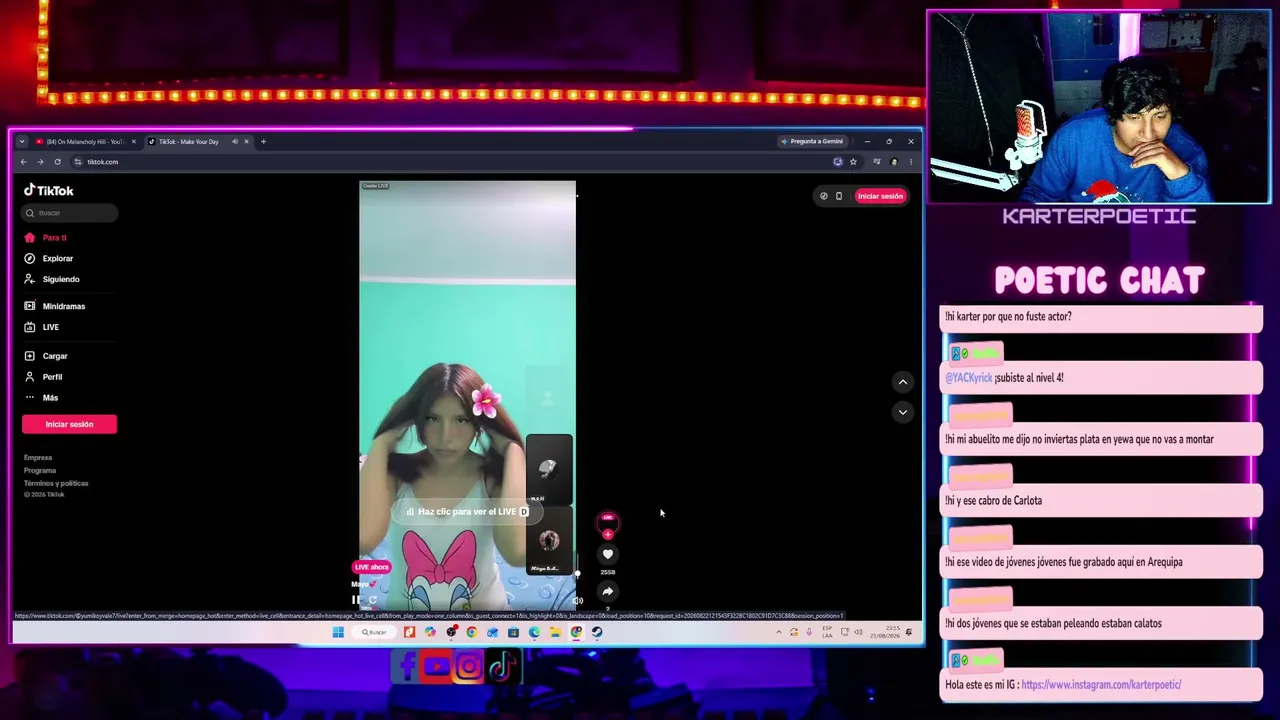Click the sidebar Iniciar sesión button
Viewport: 1280px width, 720px height.
[x=69, y=424]
